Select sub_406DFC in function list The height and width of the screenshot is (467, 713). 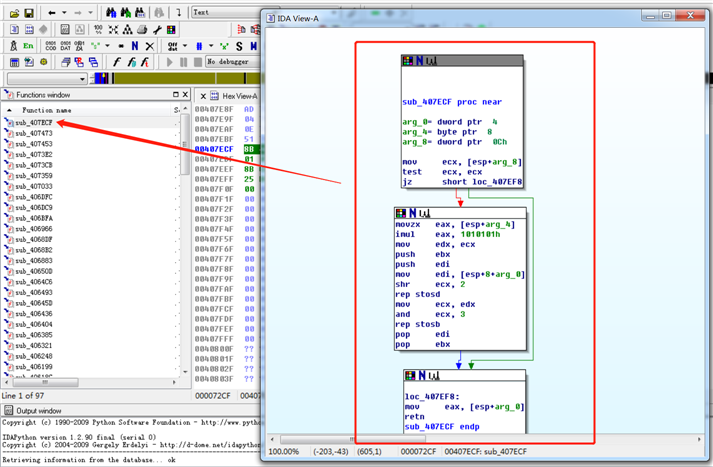coord(34,197)
